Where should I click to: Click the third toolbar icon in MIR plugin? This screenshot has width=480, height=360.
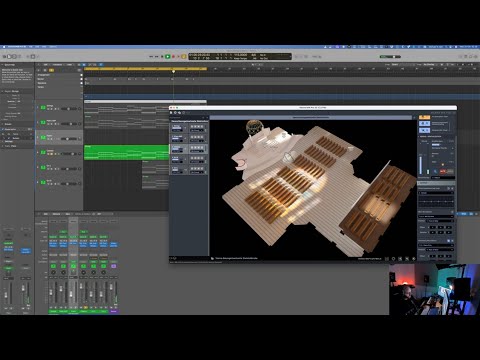179,113
